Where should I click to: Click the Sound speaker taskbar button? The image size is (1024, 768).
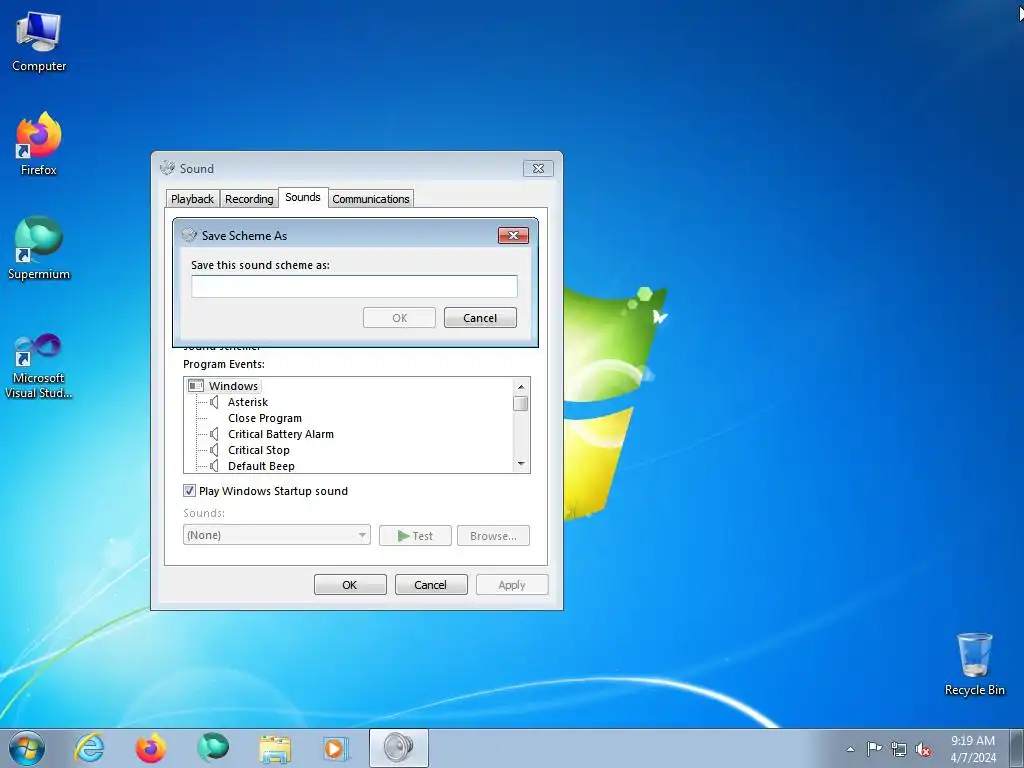[x=398, y=748]
